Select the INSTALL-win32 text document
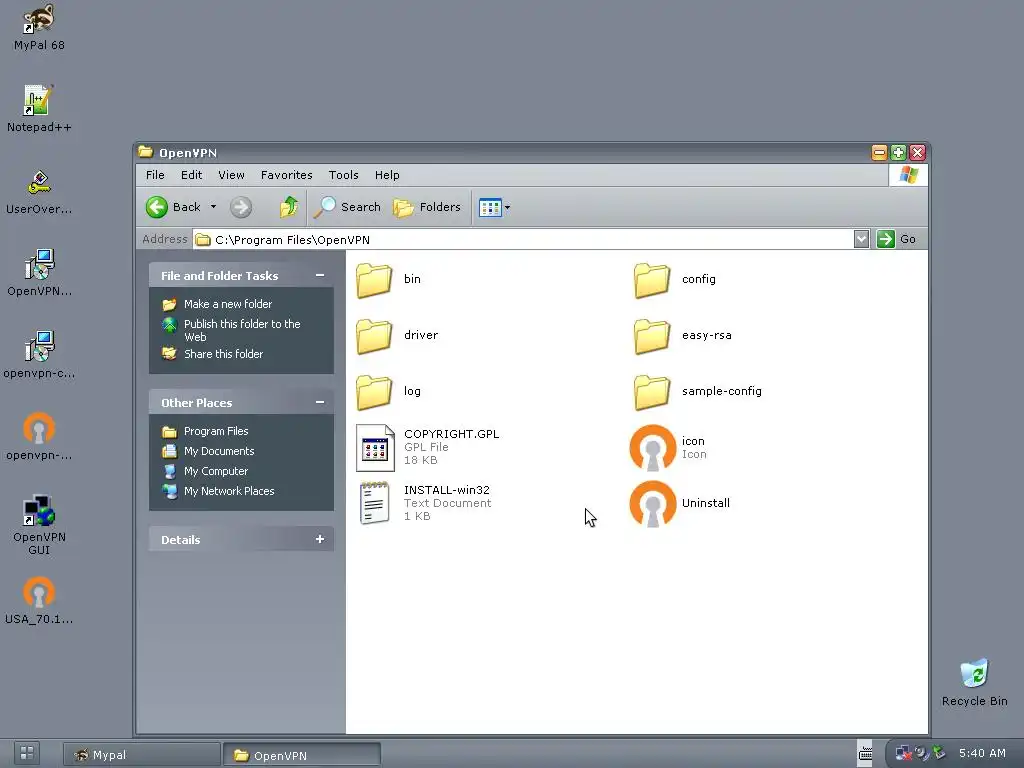 [423, 503]
